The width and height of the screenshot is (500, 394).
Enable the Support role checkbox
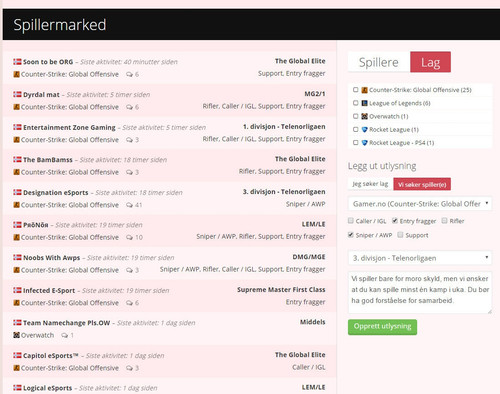(400, 235)
